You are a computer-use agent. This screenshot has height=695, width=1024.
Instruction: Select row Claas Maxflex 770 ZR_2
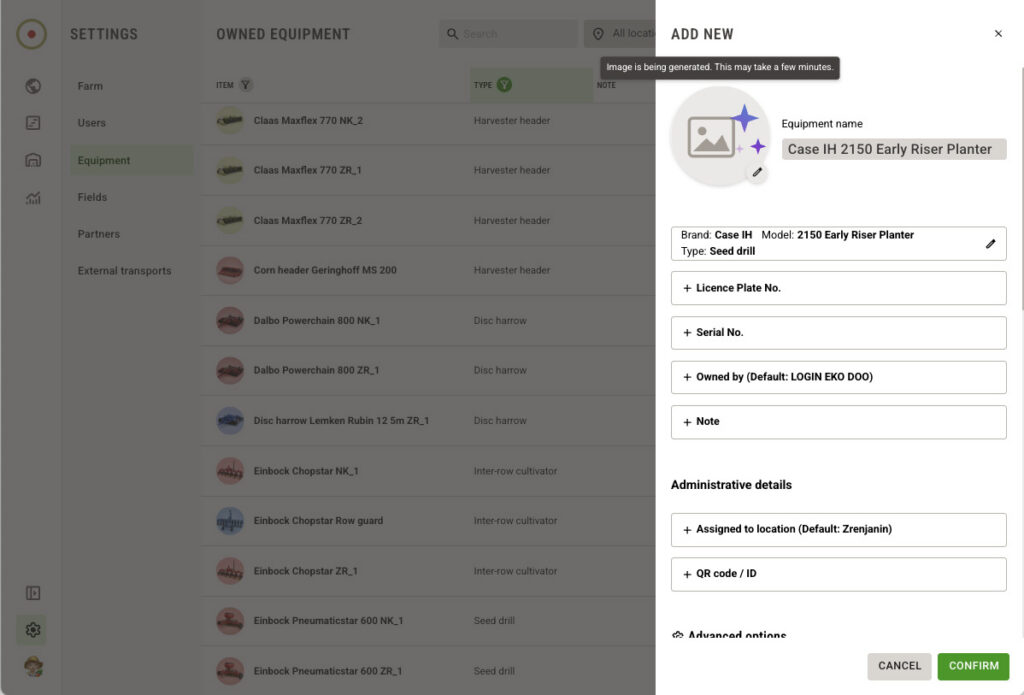(428, 220)
